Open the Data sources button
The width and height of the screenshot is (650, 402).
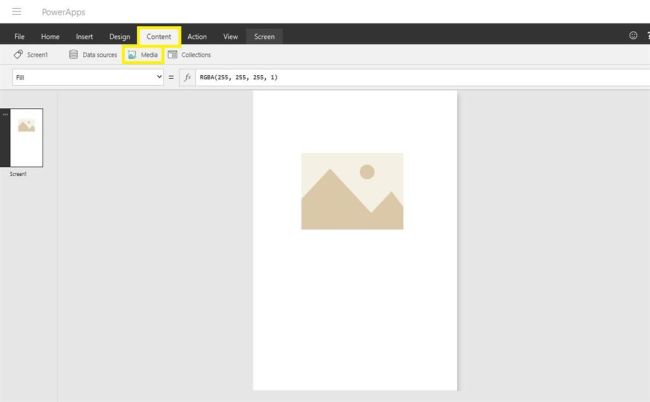click(93, 55)
